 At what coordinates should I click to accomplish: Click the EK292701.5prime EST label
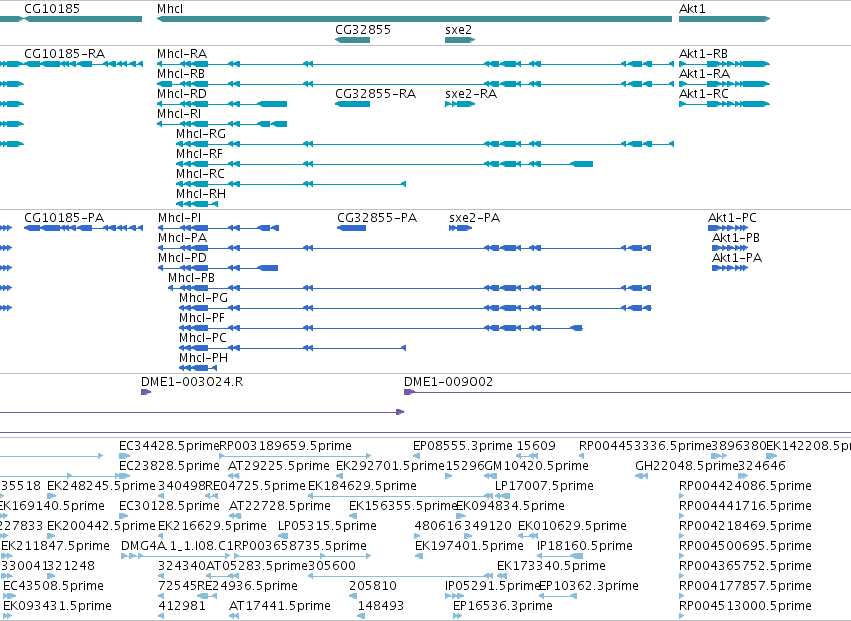click(x=390, y=466)
